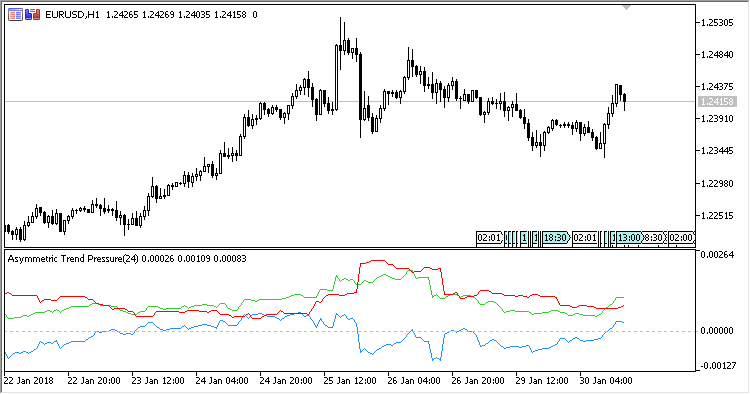Click the 24 Jan 20:00 time label
The height and width of the screenshot is (394, 750).
click(x=286, y=381)
